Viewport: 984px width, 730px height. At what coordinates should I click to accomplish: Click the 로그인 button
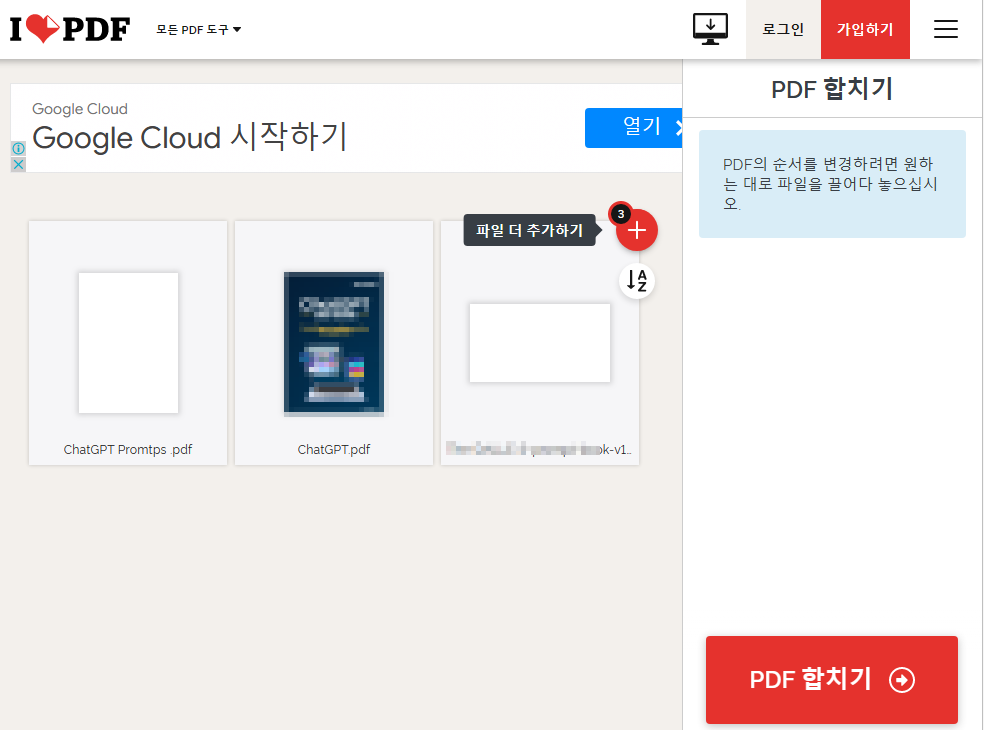coord(783,30)
